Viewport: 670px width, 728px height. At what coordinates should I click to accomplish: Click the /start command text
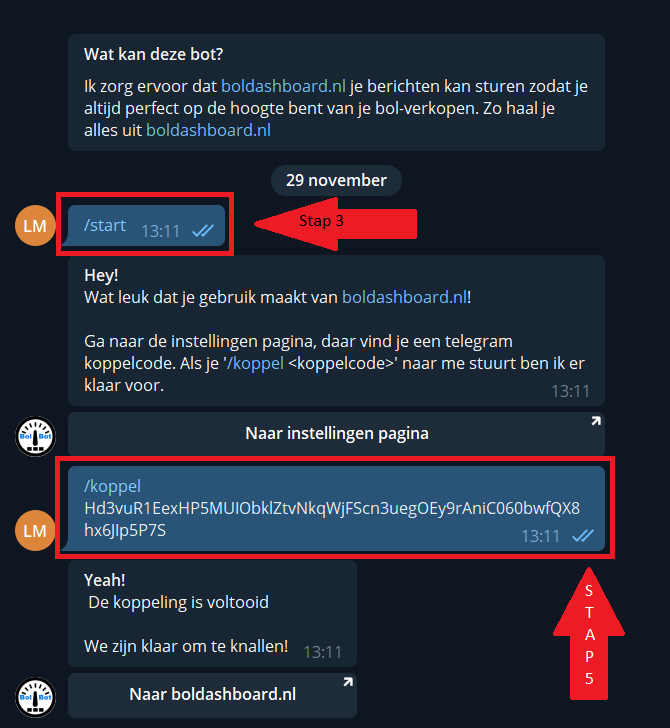(x=105, y=225)
